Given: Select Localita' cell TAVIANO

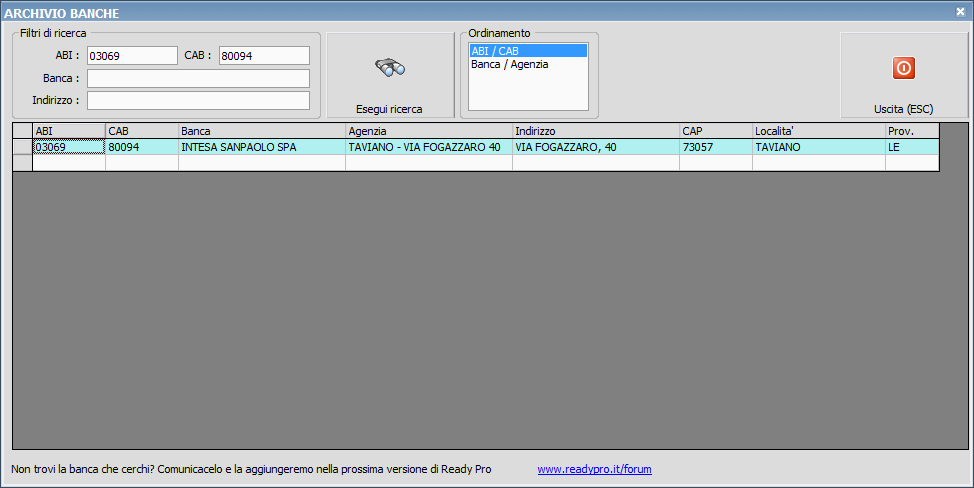Looking at the screenshot, I should click(819, 147).
